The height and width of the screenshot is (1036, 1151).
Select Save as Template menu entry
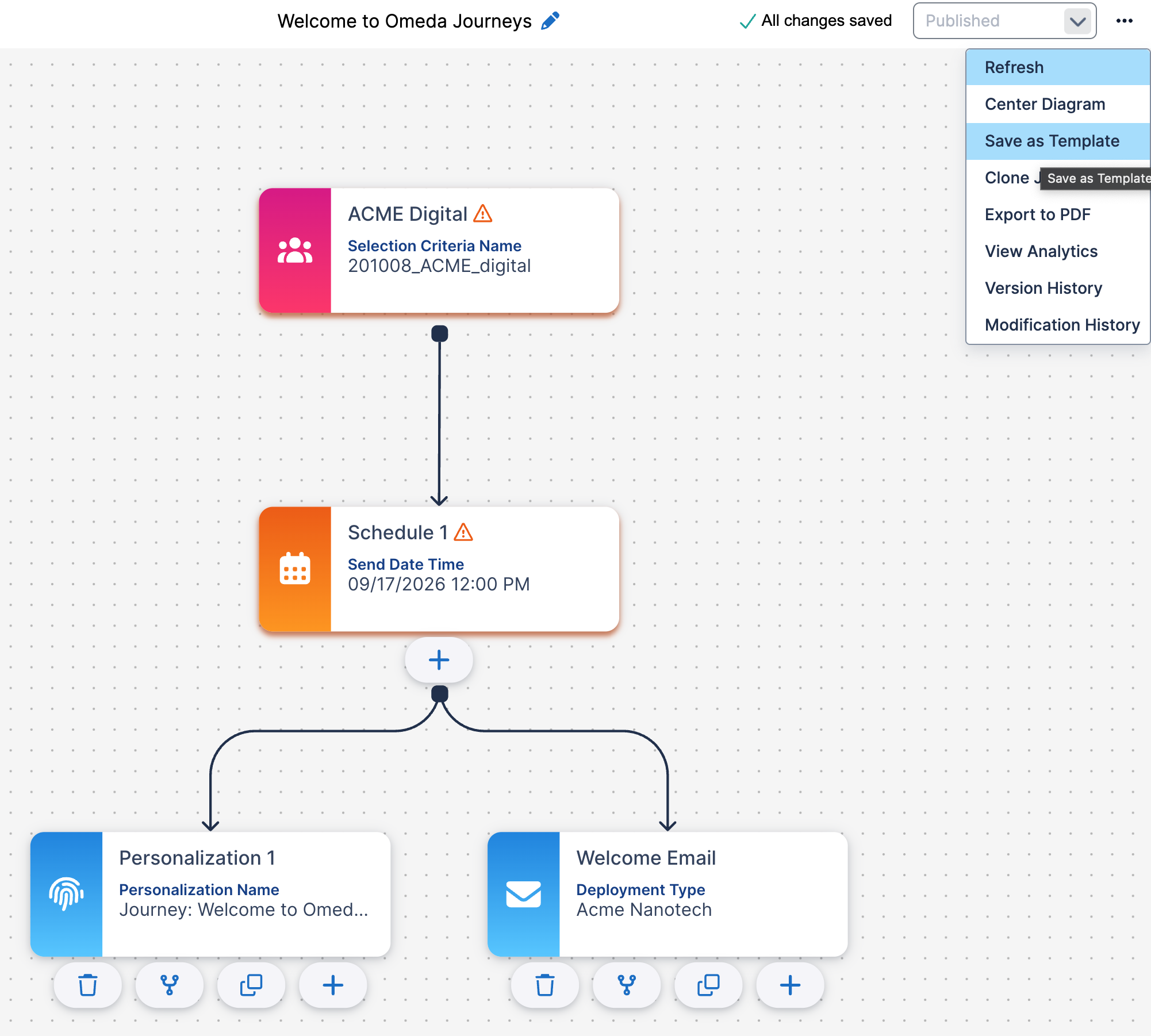pyautogui.click(x=1058, y=141)
